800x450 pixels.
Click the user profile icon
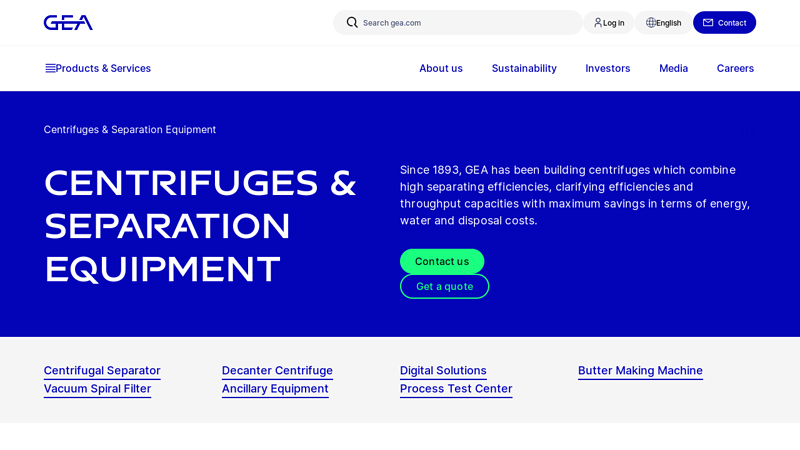click(598, 22)
